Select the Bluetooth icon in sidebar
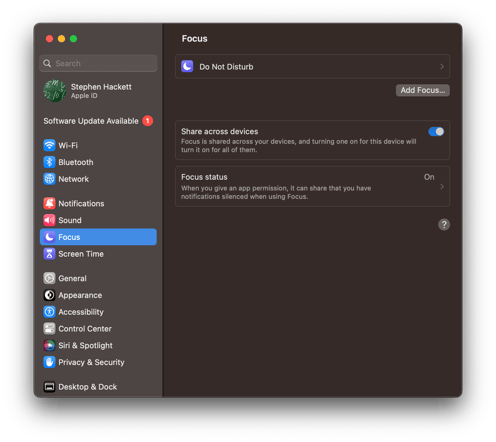This screenshot has width=496, height=442. click(49, 162)
